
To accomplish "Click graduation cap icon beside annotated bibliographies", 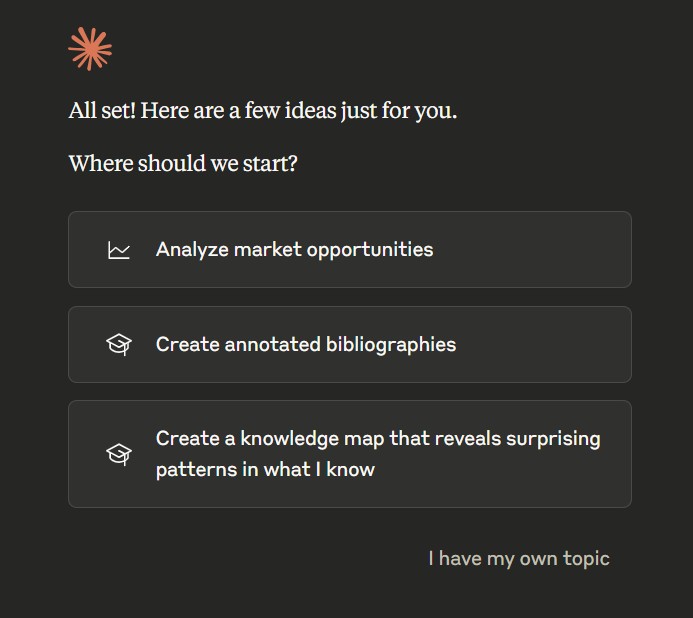I will point(119,345).
